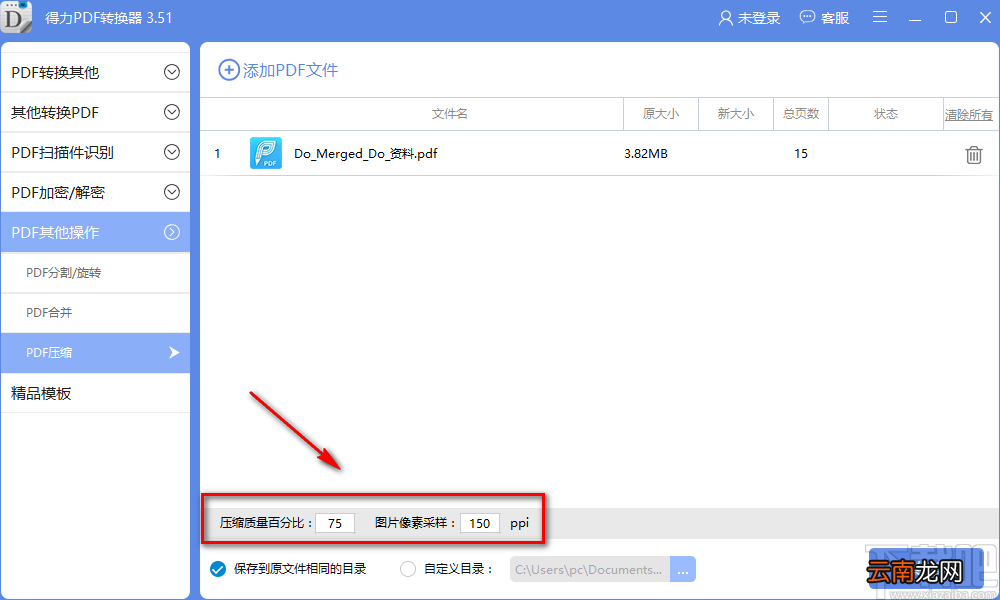The width and height of the screenshot is (1000, 600).
Task: Click the page count 15 cell
Action: click(x=801, y=154)
